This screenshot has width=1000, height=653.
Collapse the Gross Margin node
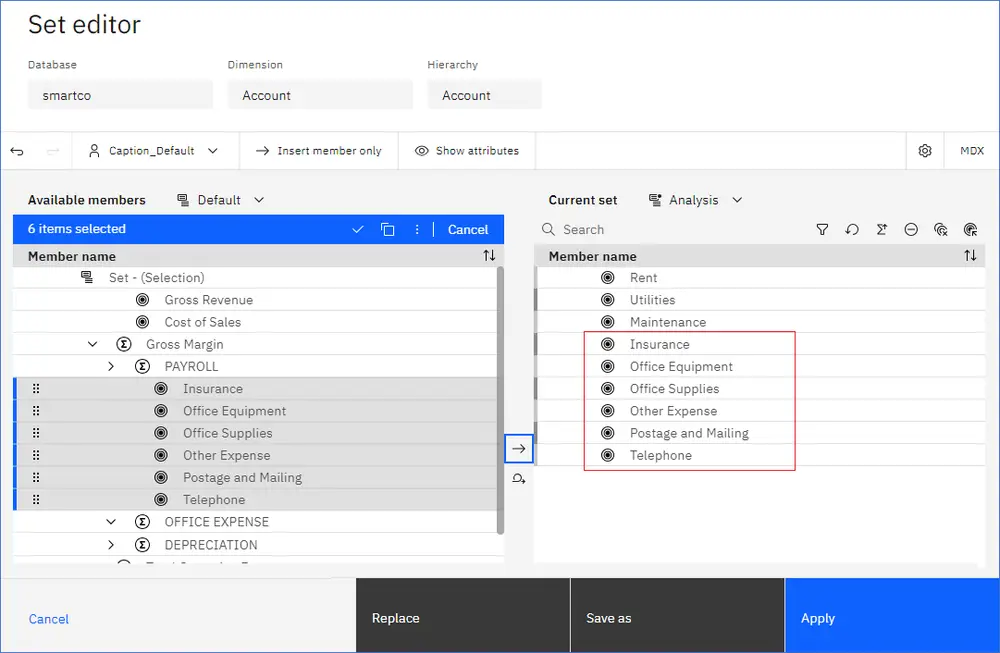click(92, 344)
